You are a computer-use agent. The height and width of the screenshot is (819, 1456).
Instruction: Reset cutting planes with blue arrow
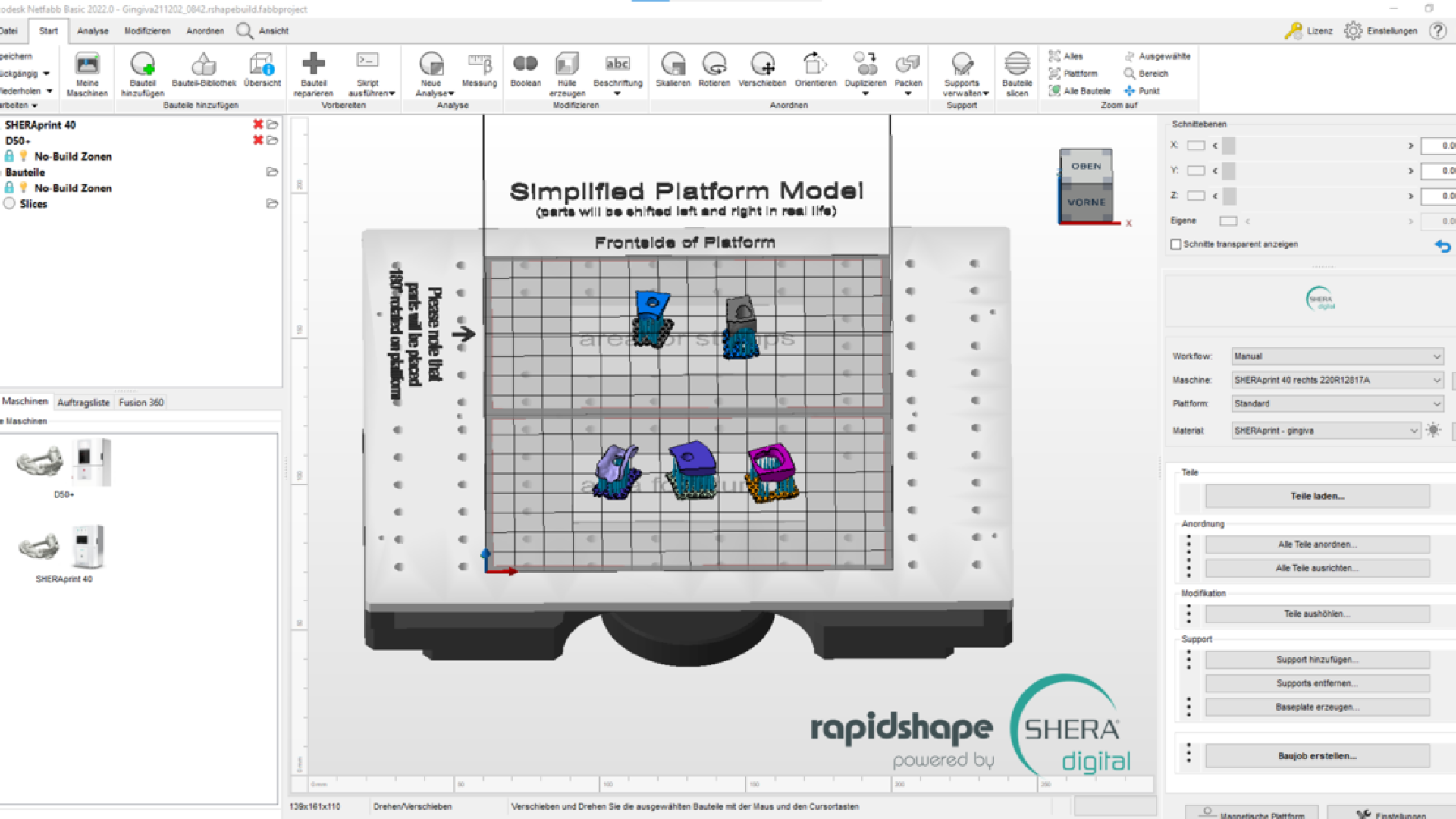[x=1442, y=246]
